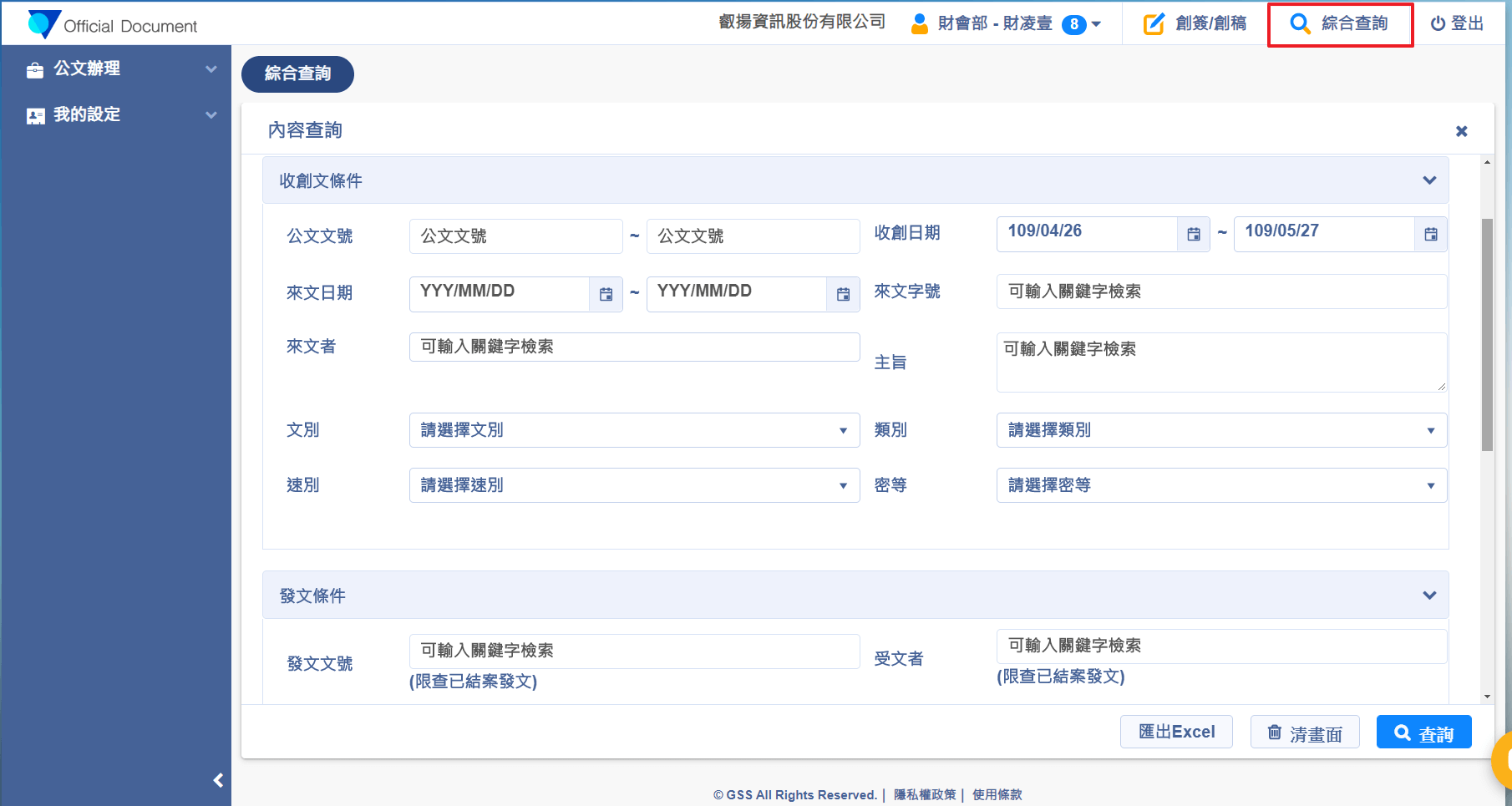The height and width of the screenshot is (806, 1512).
Task: Open calendar for 來文日期 end date
Action: 843,294
